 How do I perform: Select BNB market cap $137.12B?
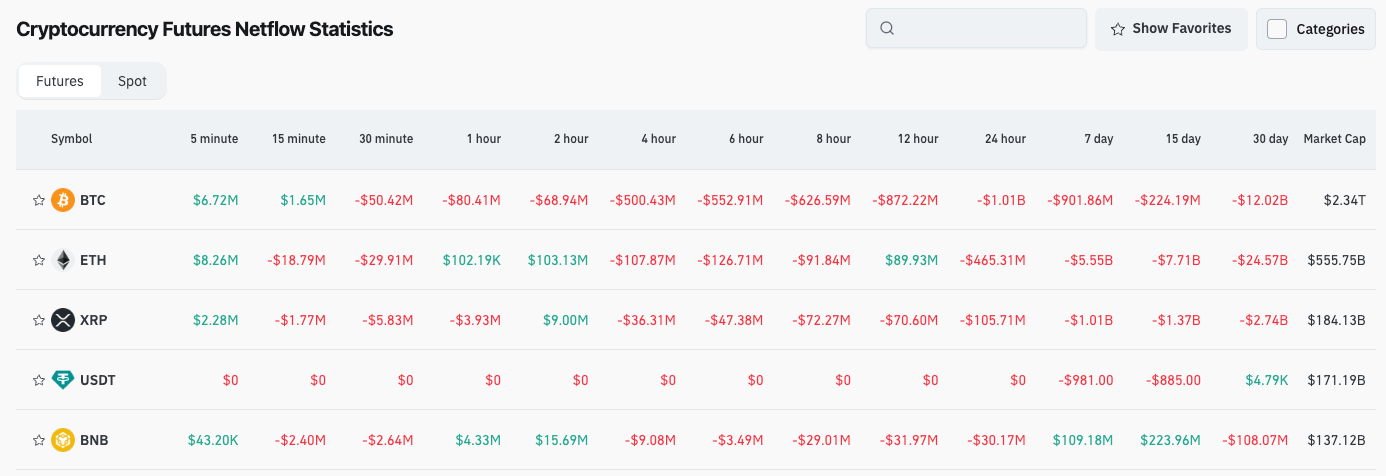1338,440
